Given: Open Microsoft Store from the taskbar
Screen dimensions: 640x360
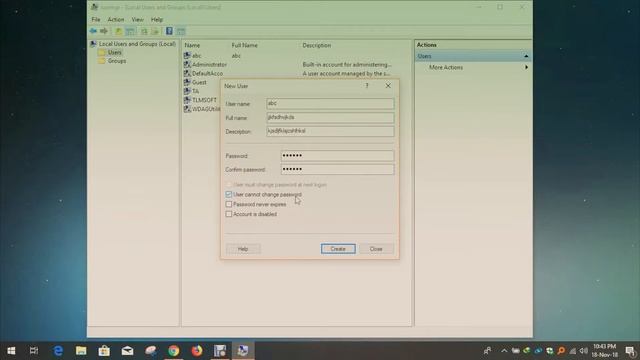Looking at the screenshot, I should tap(104, 351).
